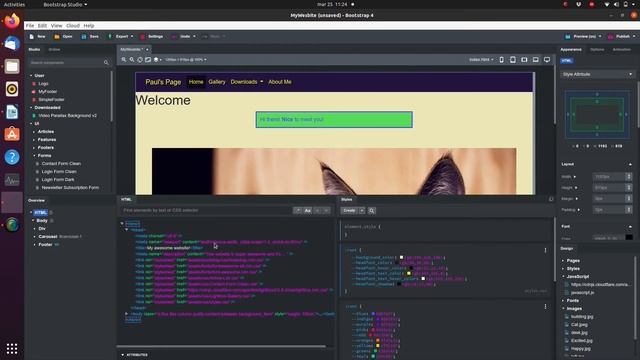640x360 pixels.
Task: Select the Logo user component
Action: pyautogui.click(x=43, y=84)
